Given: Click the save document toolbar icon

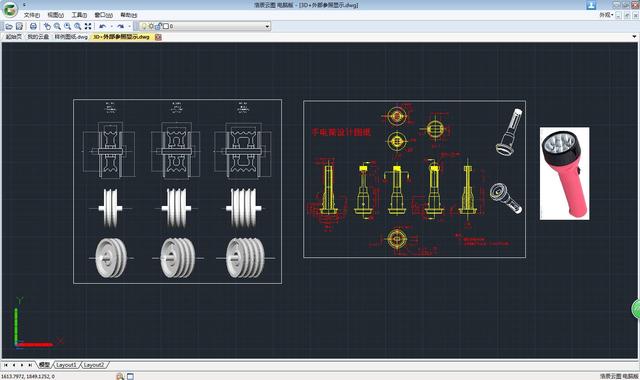Looking at the screenshot, I should pos(19,26).
